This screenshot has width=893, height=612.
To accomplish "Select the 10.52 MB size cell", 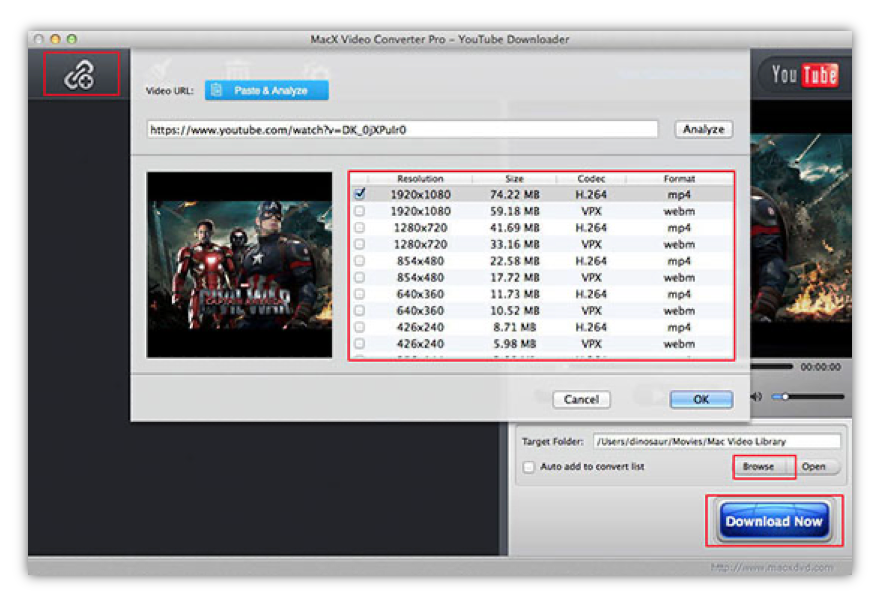I will [514, 310].
